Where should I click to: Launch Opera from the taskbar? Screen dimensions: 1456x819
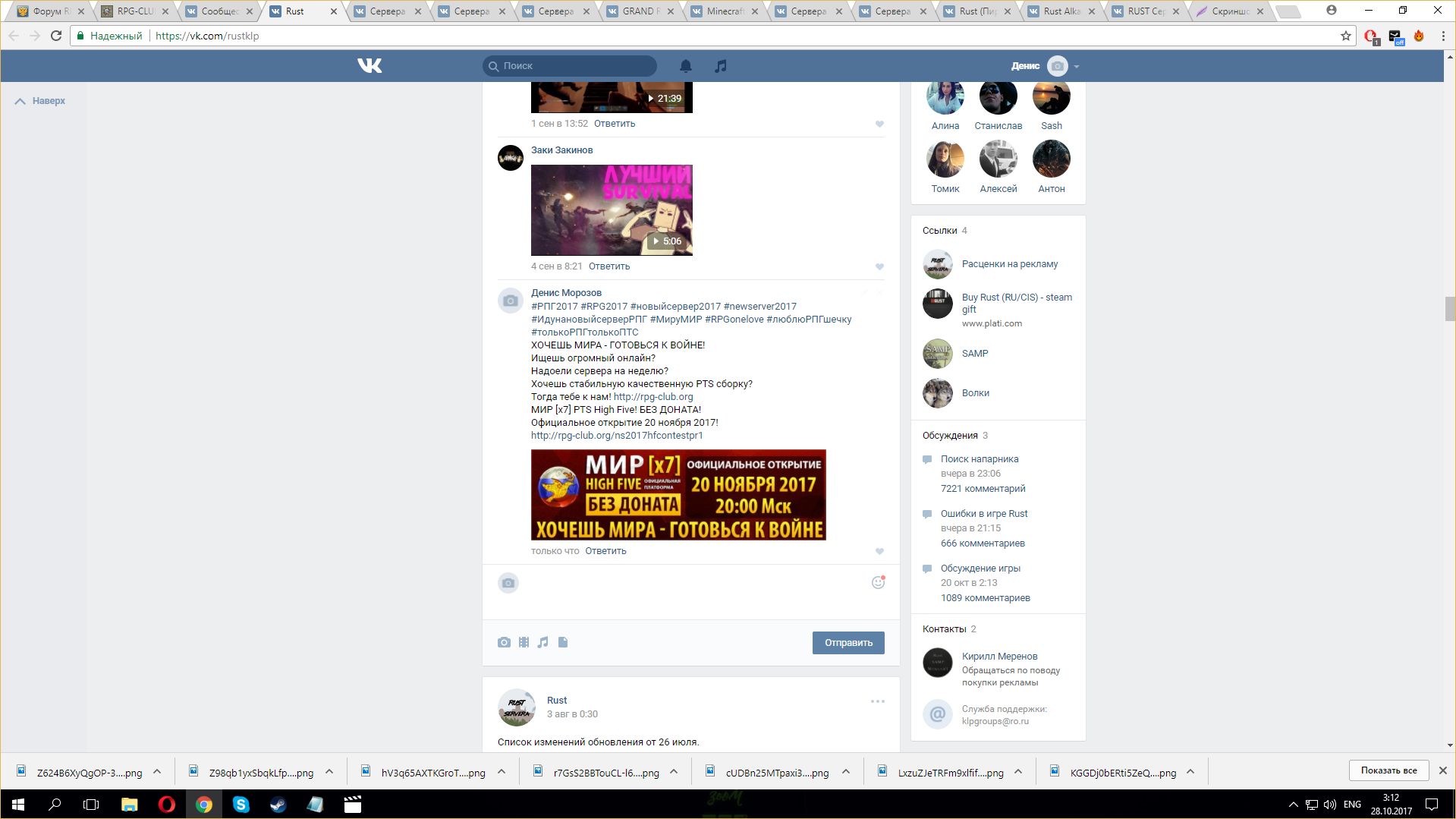pos(167,805)
